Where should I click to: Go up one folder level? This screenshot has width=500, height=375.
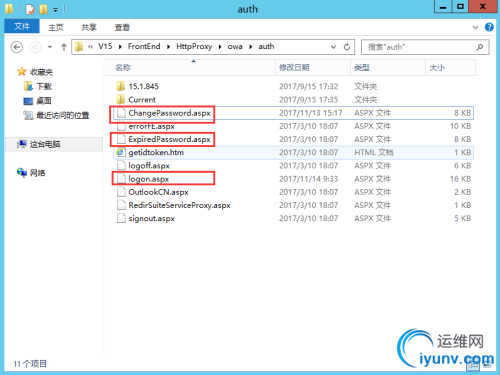point(64,47)
